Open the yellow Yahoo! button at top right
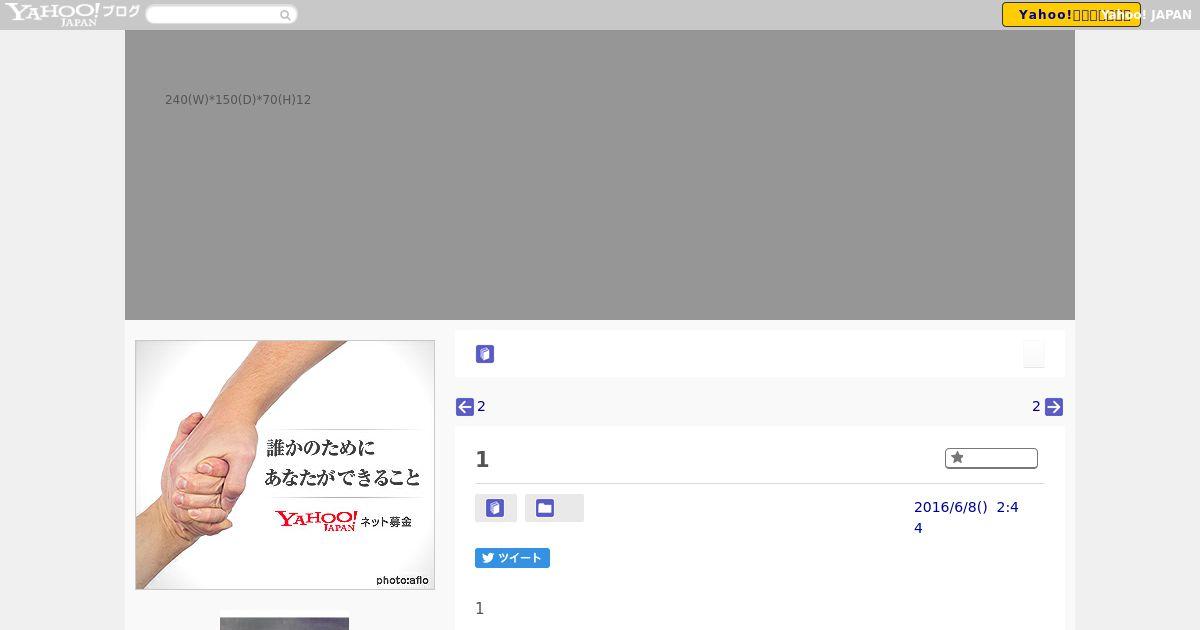Screen dimensions: 1200x630 (1071, 15)
